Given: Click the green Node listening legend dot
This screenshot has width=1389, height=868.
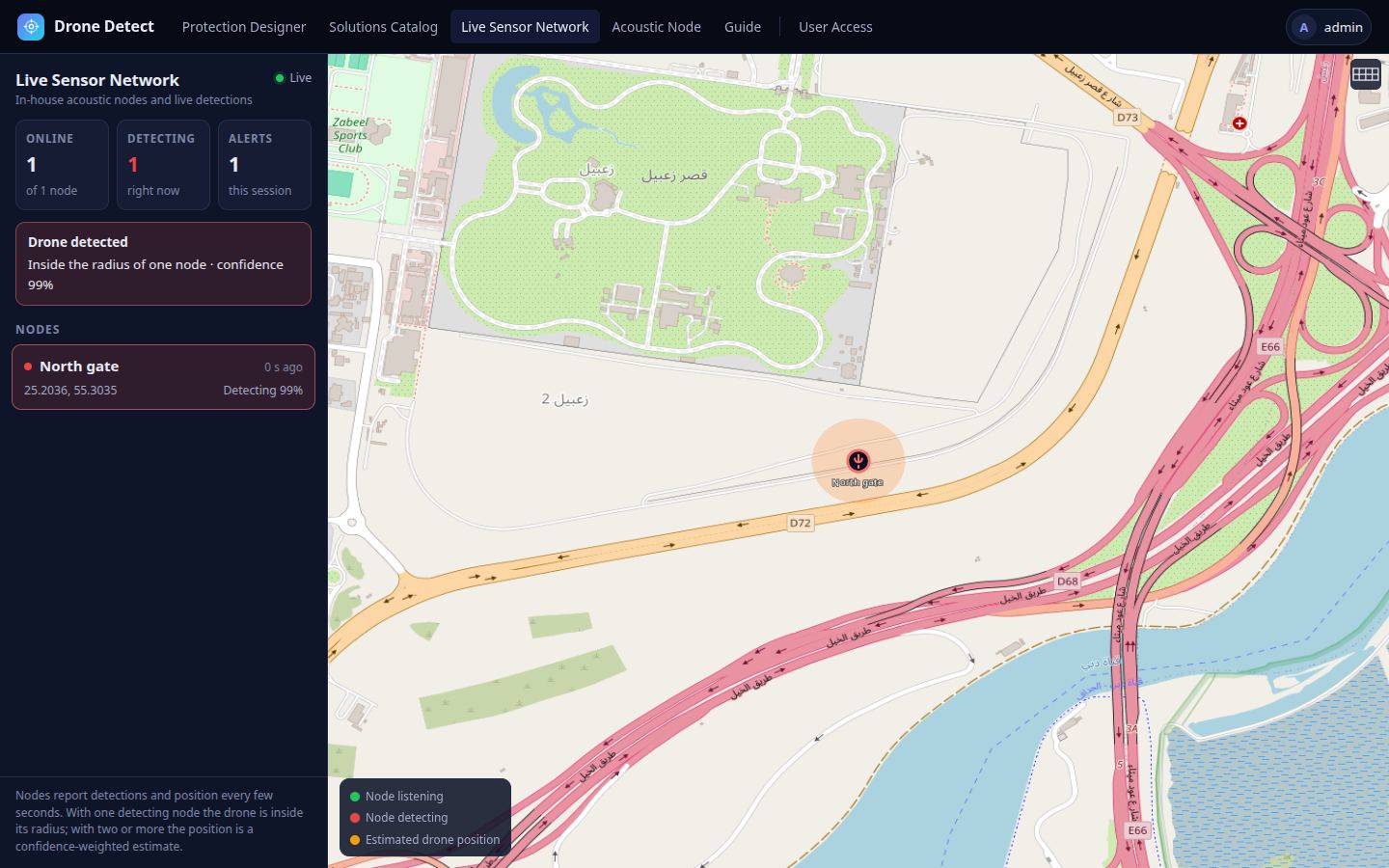Looking at the screenshot, I should [355, 797].
